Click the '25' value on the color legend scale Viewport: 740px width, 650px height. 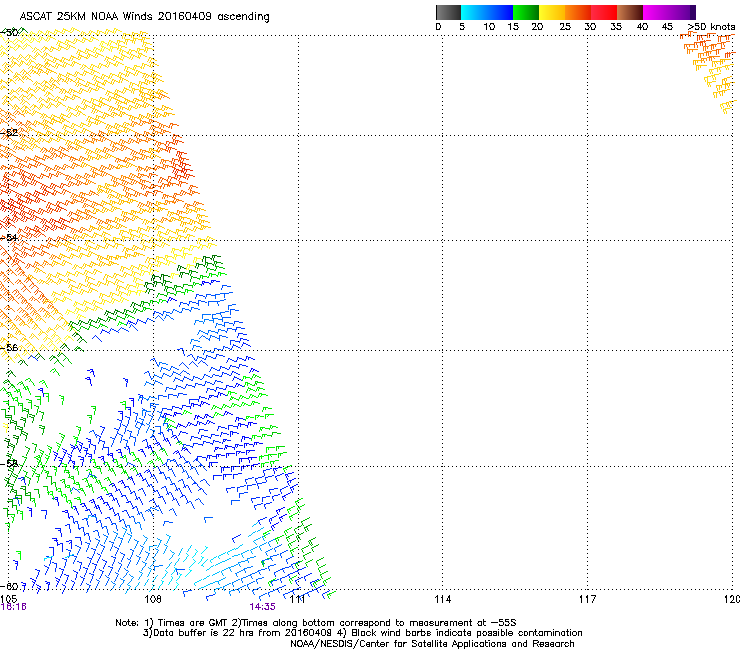[x=565, y=27]
